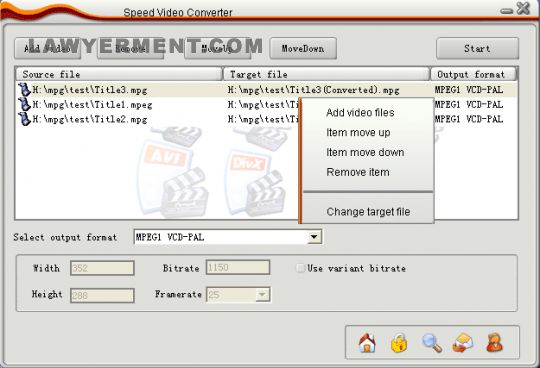Minimize the Speed Video Converter window
The image size is (540, 368).
507,11
